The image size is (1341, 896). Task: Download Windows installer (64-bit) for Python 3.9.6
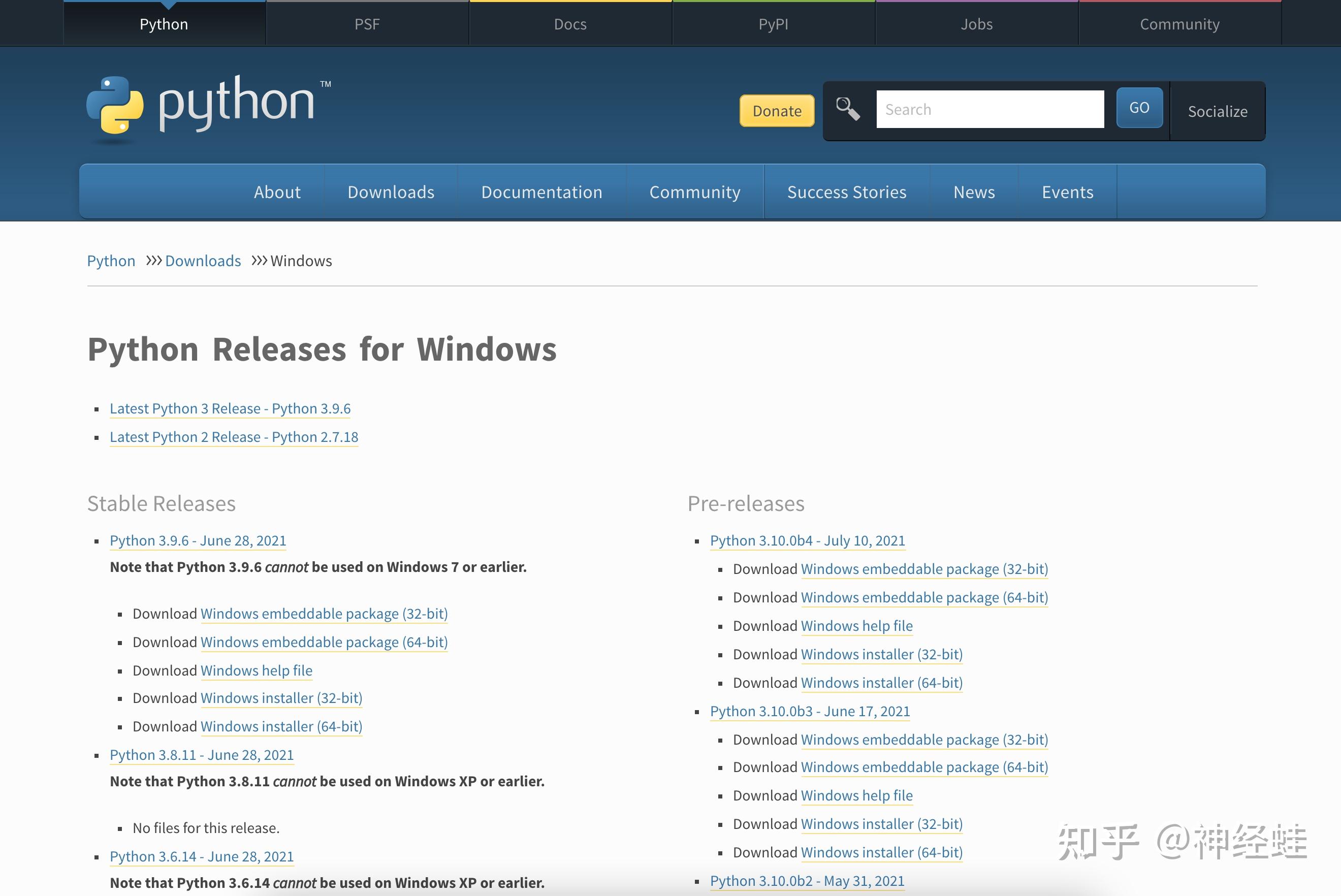(281, 726)
